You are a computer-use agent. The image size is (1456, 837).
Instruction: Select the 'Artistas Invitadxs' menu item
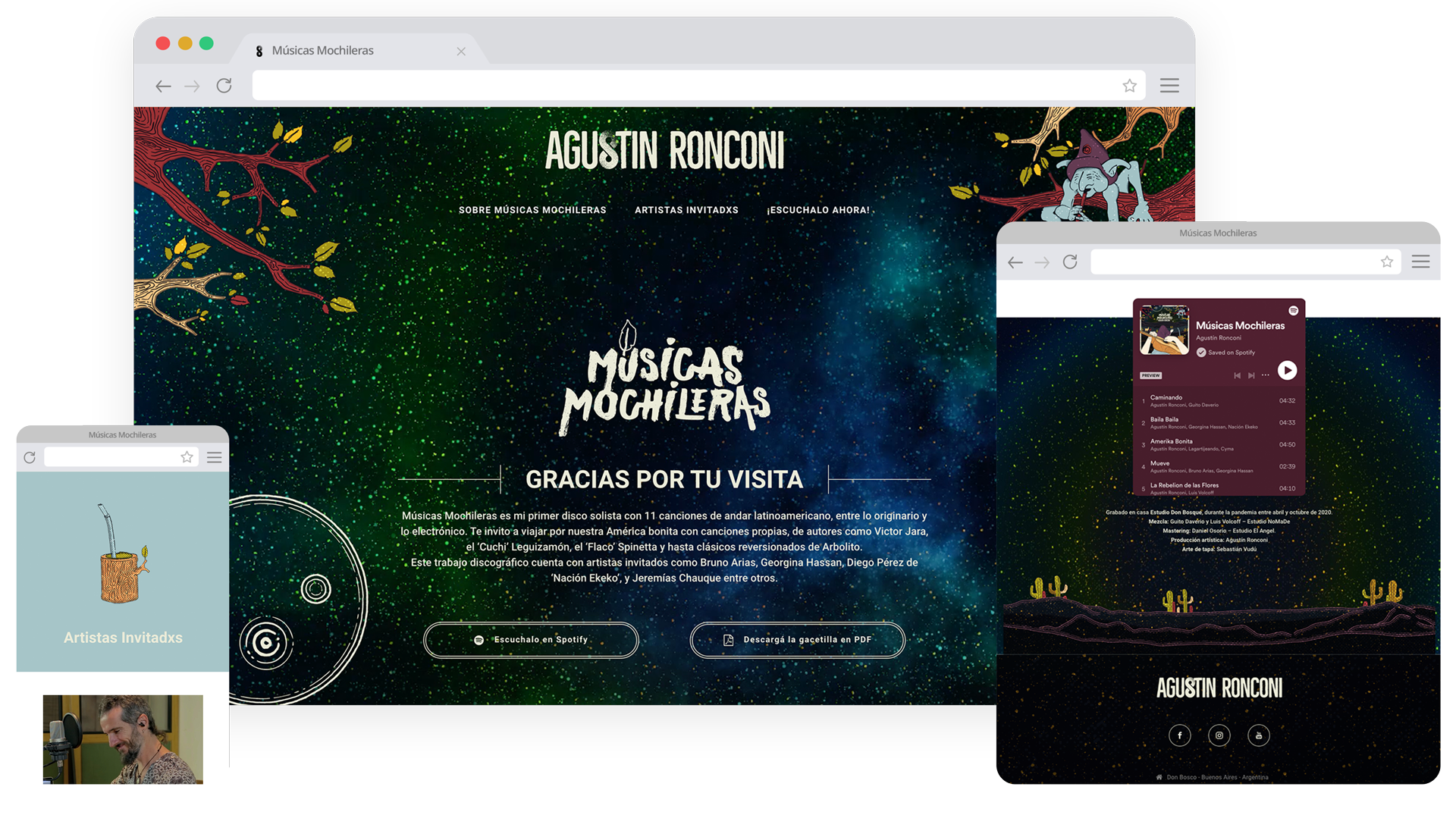click(x=686, y=210)
